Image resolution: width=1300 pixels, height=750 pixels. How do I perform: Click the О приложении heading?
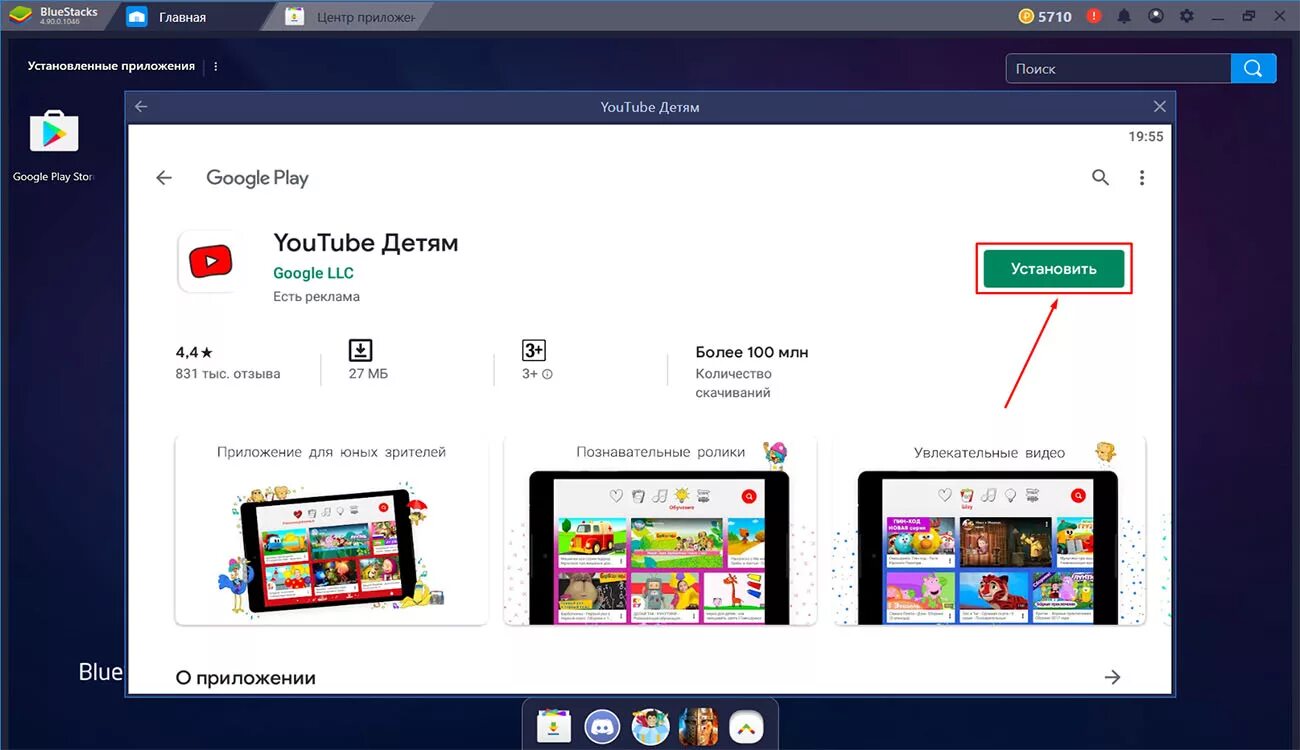(x=245, y=678)
